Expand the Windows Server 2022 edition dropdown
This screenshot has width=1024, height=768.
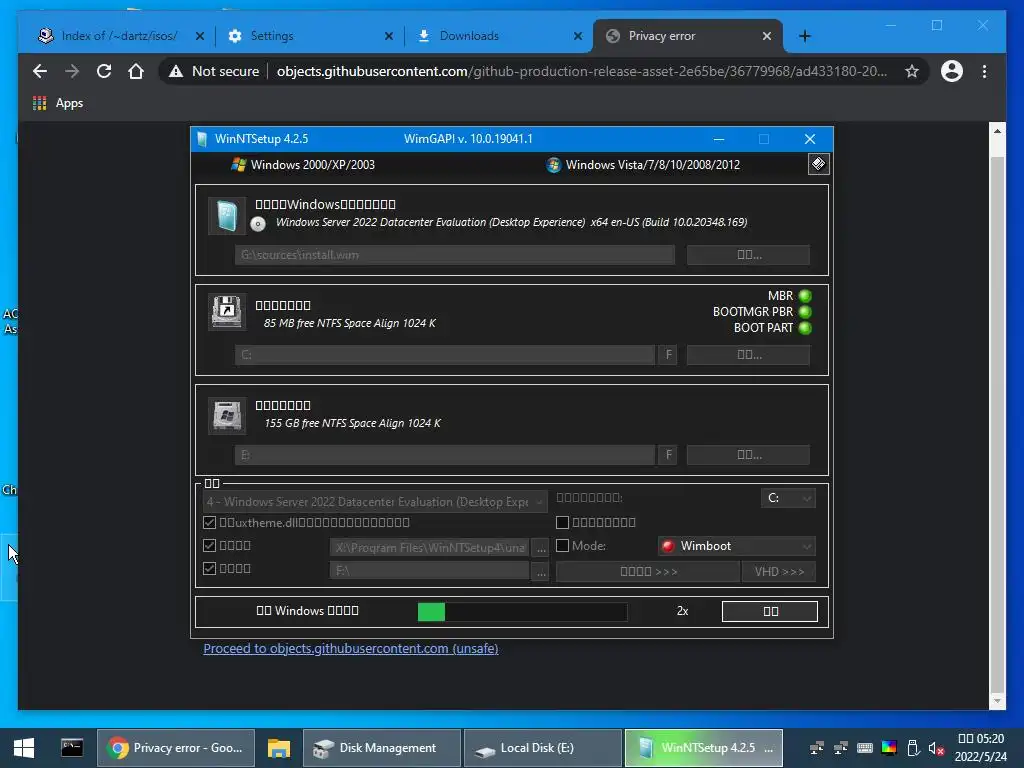click(x=376, y=502)
